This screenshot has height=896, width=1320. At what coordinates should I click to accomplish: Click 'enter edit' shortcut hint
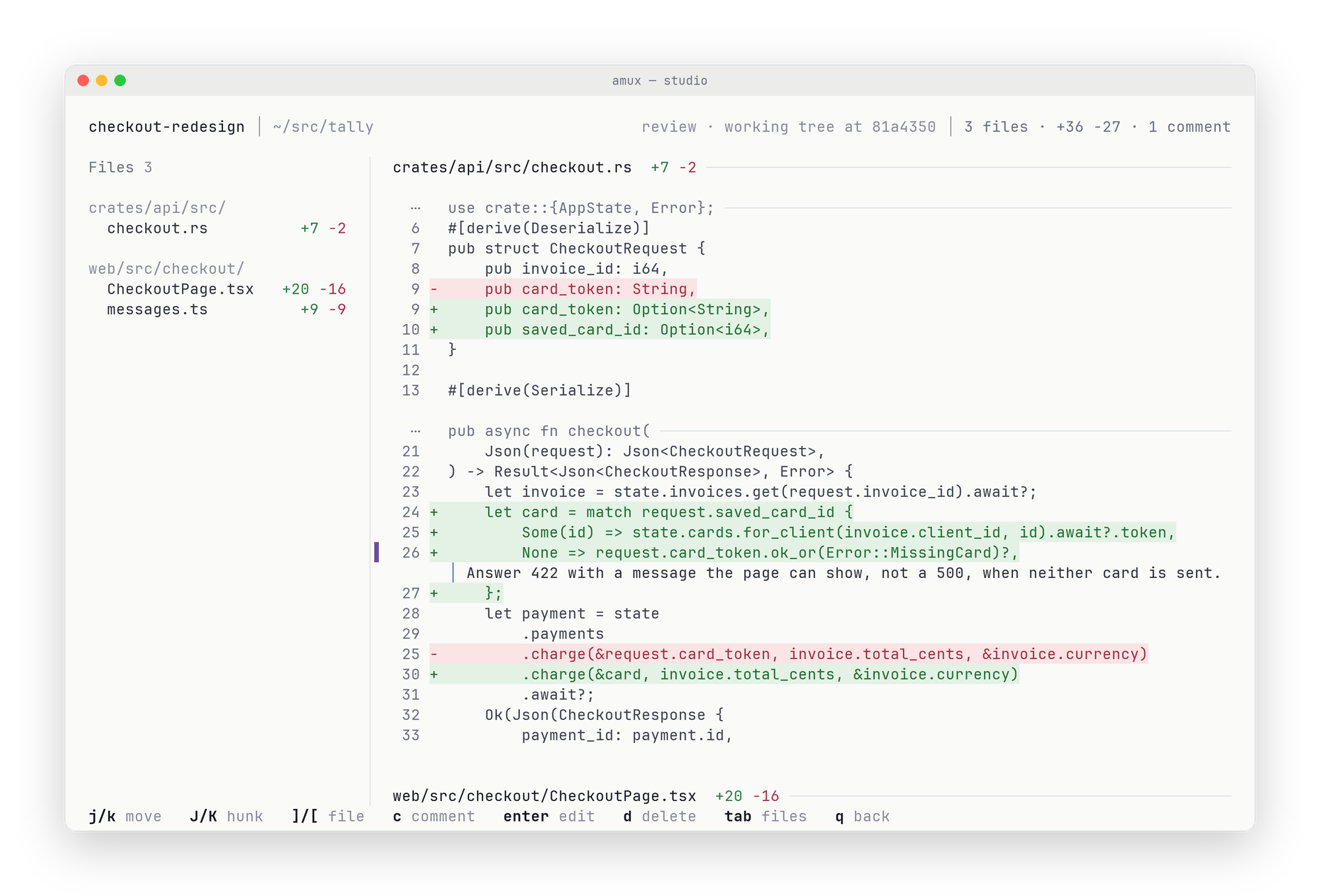[549, 817]
